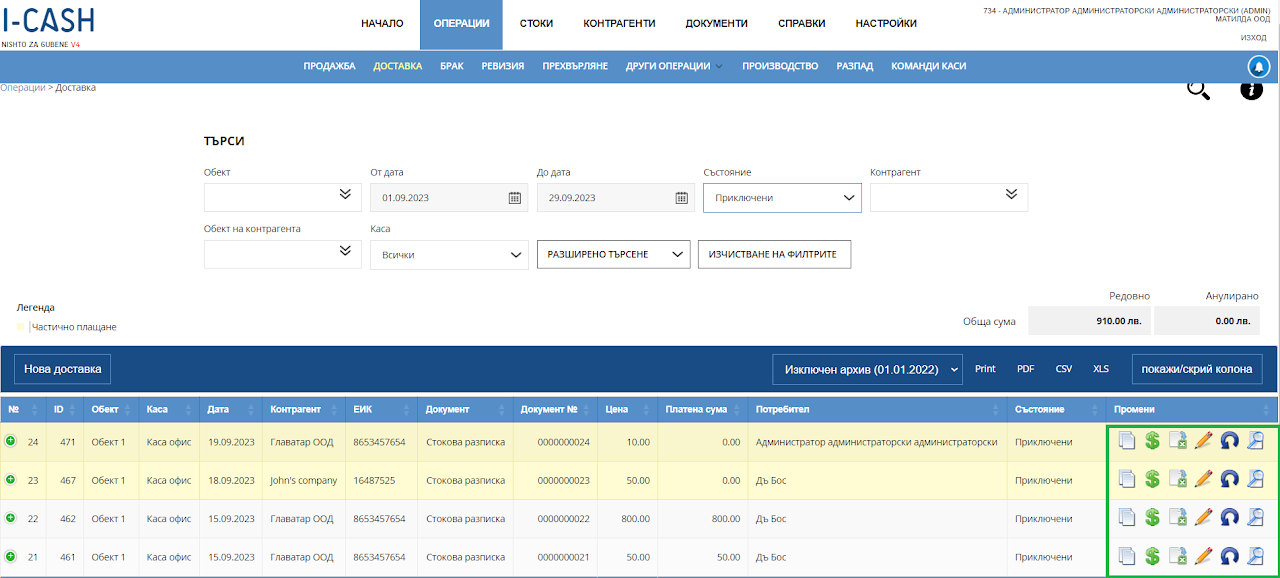Click the ИЗХОД logout link
1280x578 pixels.
tap(1253, 37)
